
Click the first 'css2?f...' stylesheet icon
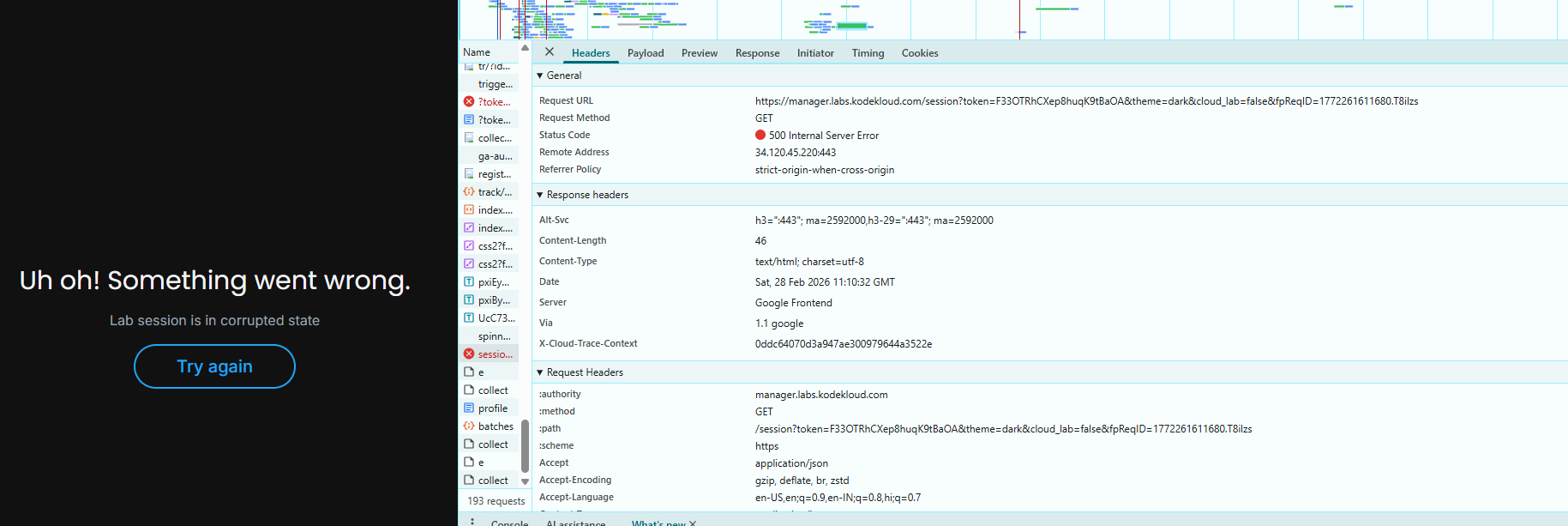click(x=469, y=246)
